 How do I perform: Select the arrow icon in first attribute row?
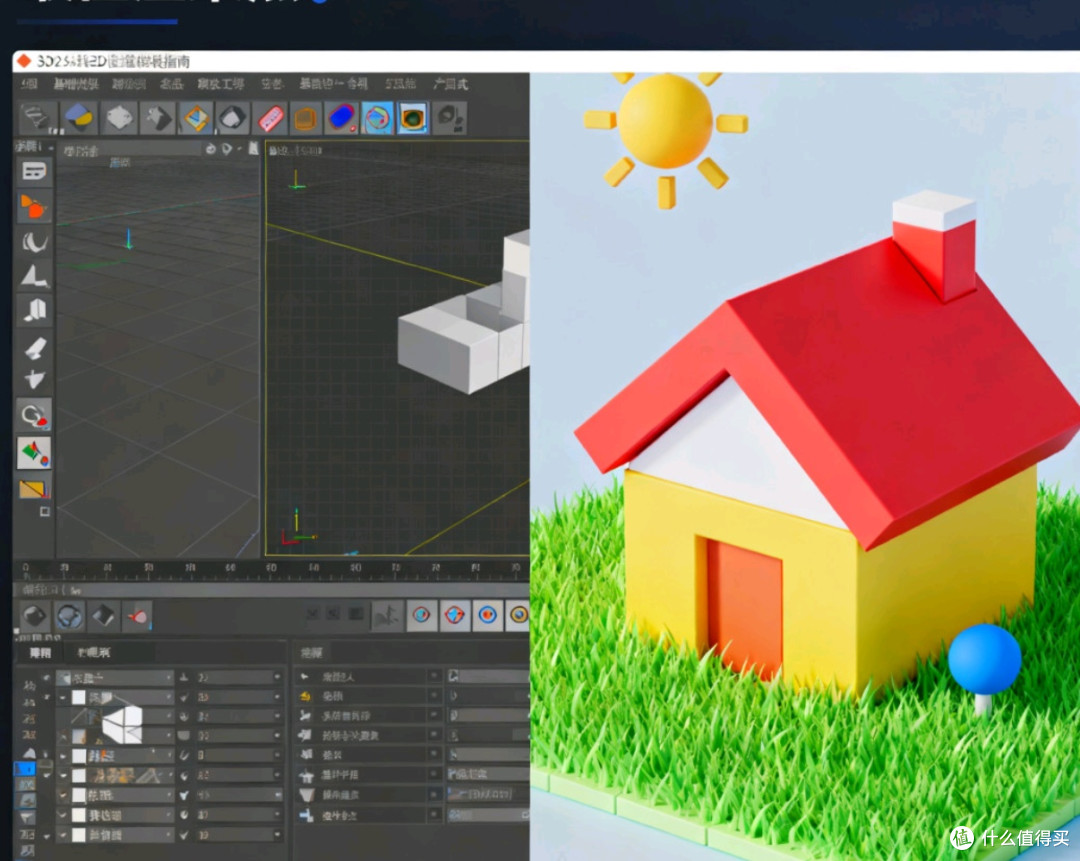click(305, 676)
